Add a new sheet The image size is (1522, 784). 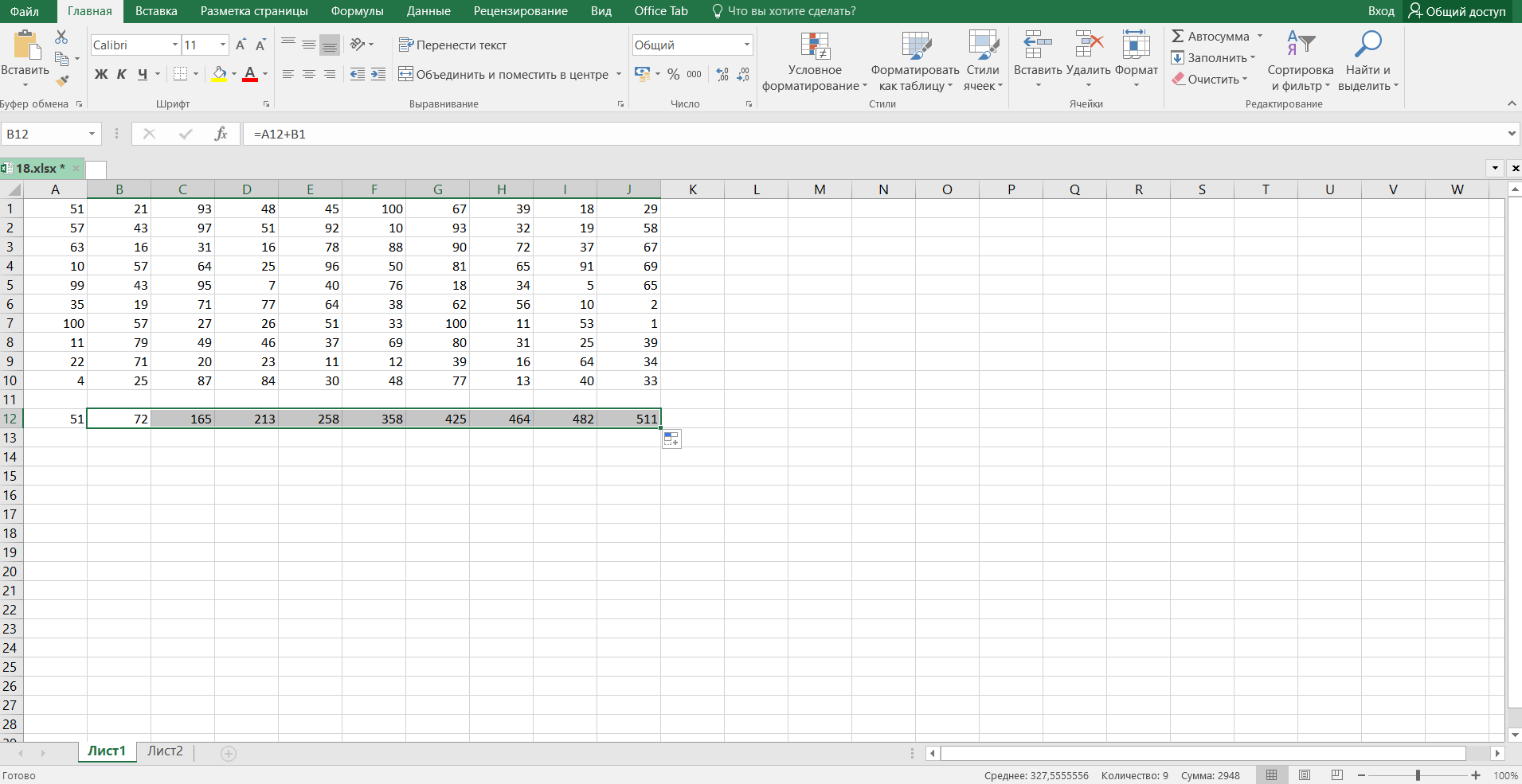tap(229, 753)
